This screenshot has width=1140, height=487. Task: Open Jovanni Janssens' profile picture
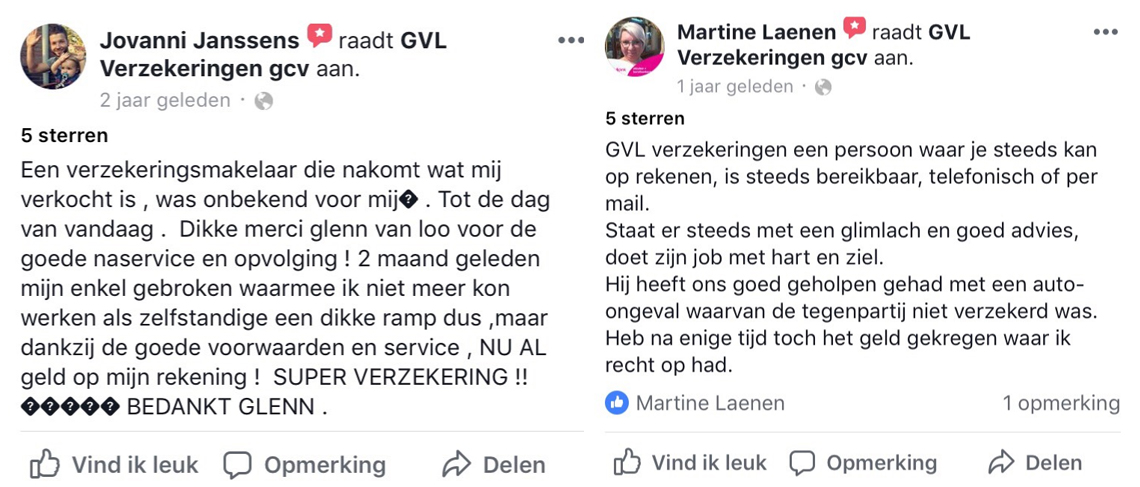[53, 56]
